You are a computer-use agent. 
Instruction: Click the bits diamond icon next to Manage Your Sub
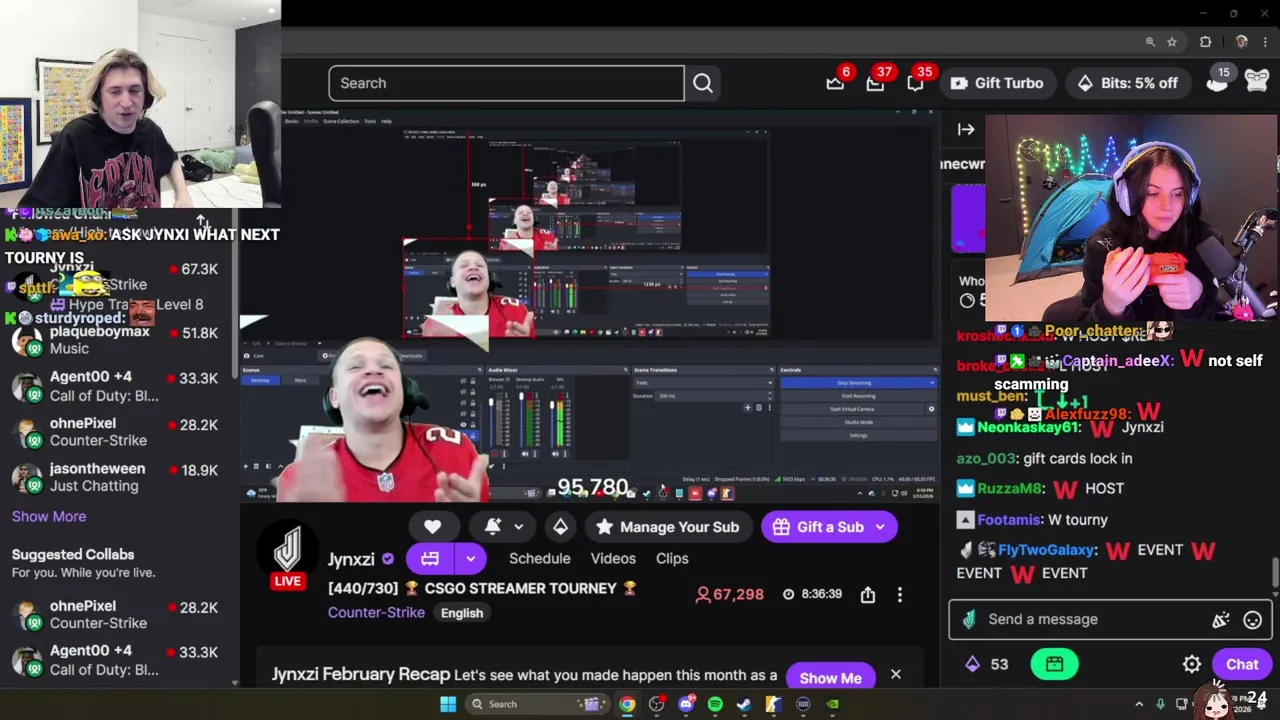560,527
